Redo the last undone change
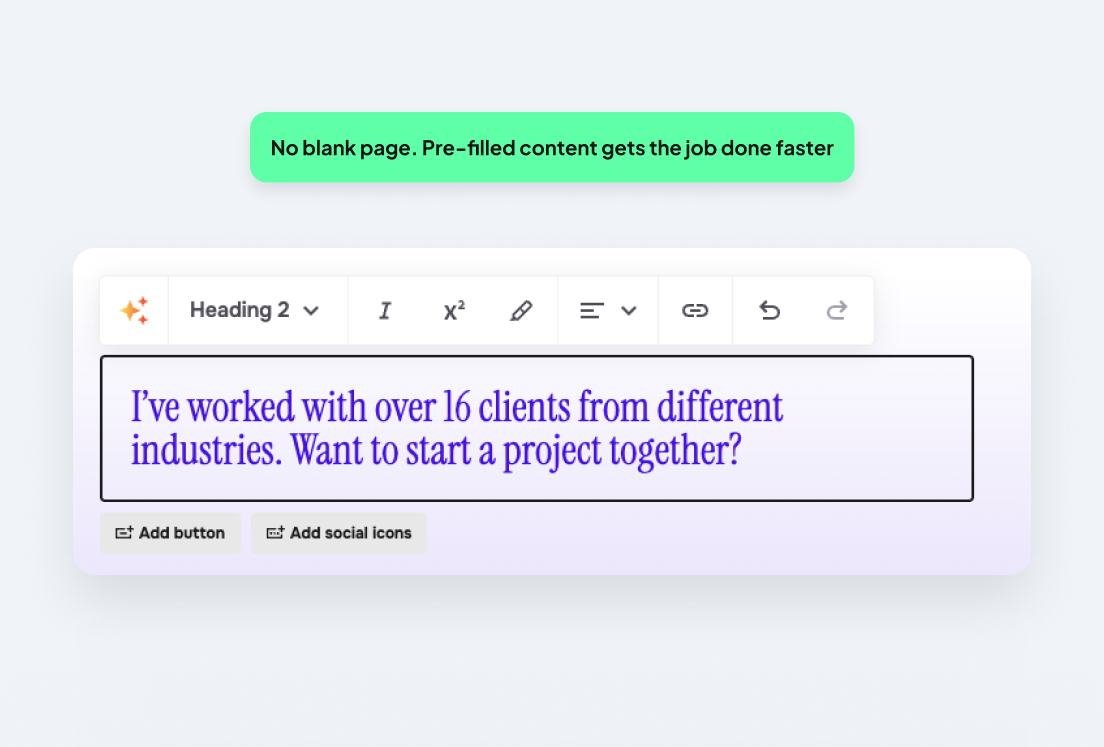The image size is (1104, 747). pos(836,310)
